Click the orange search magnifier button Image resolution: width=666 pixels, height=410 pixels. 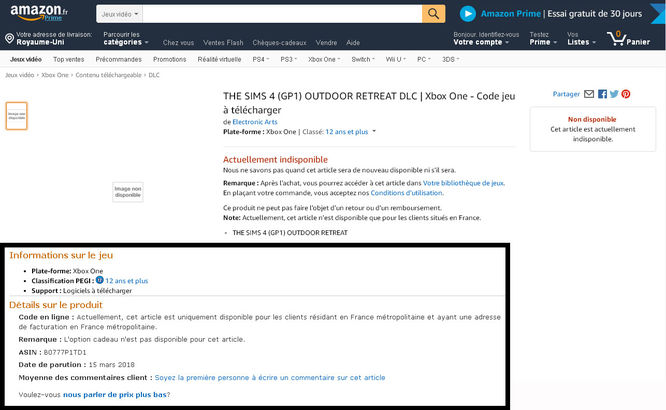[433, 14]
